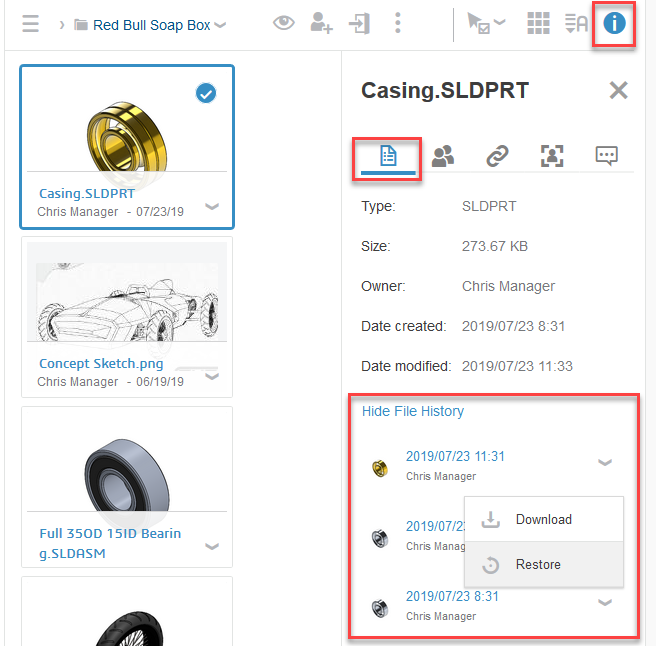Open the hamburger navigation menu
The image size is (656, 646).
click(31, 24)
